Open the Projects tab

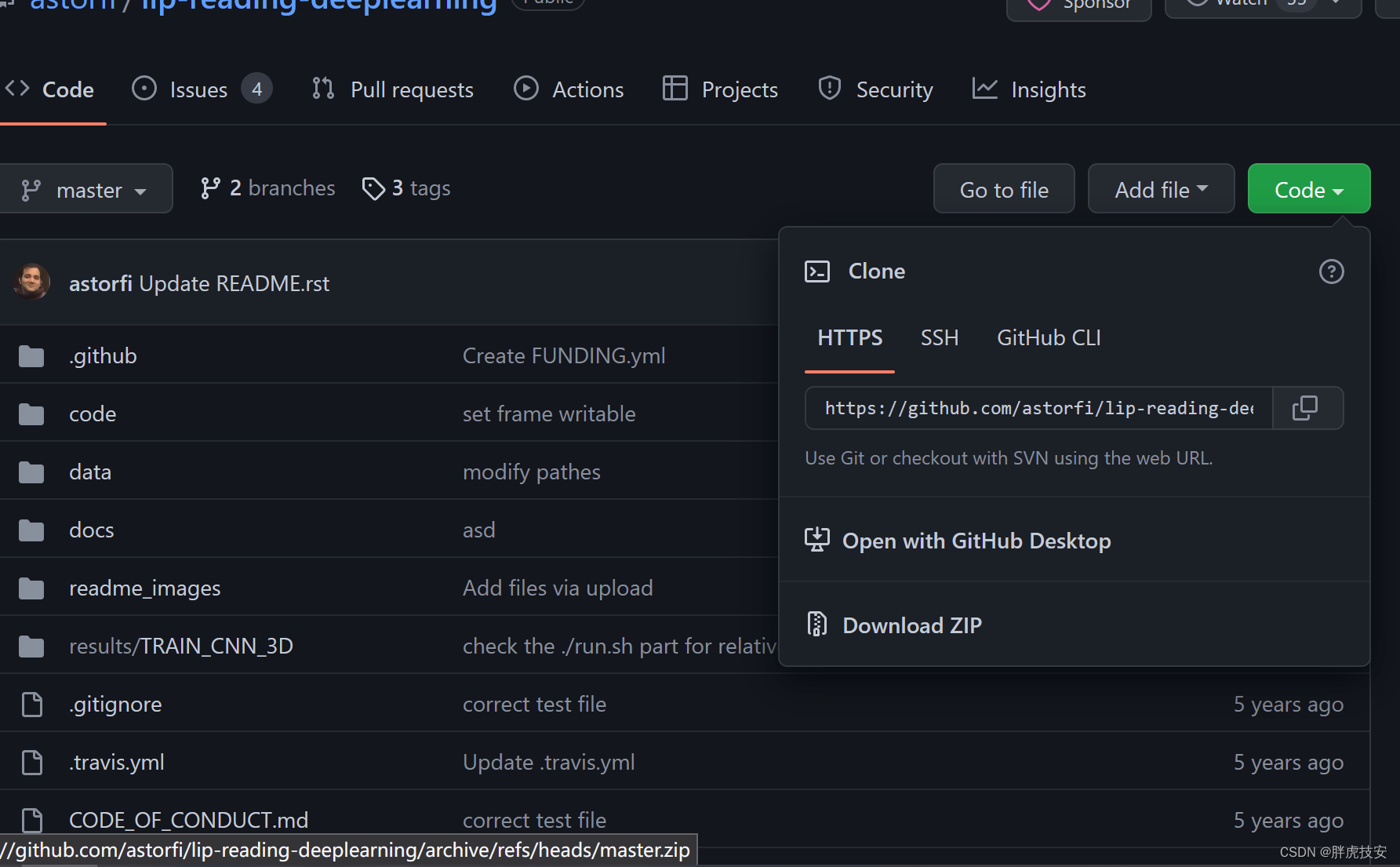(720, 89)
